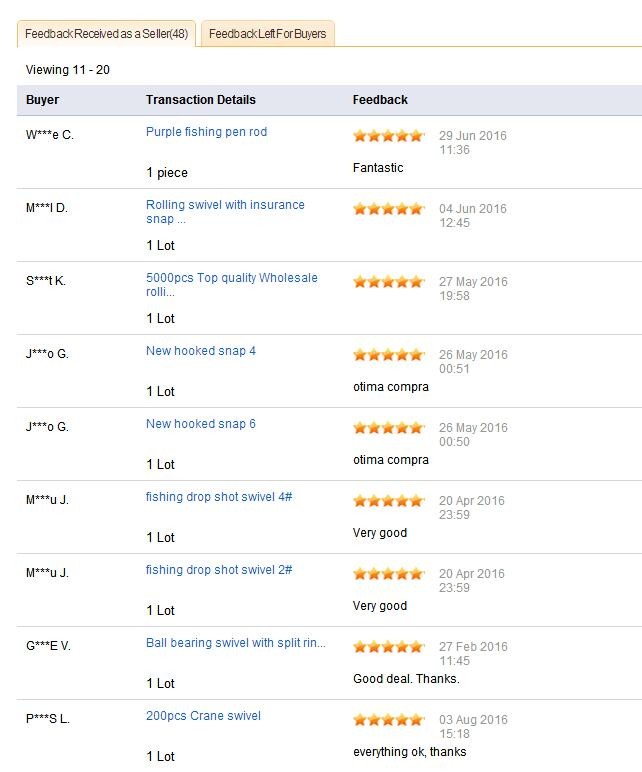The image size is (642, 772).
Task: Open New hooked snap 4 listing
Action: click(x=201, y=351)
